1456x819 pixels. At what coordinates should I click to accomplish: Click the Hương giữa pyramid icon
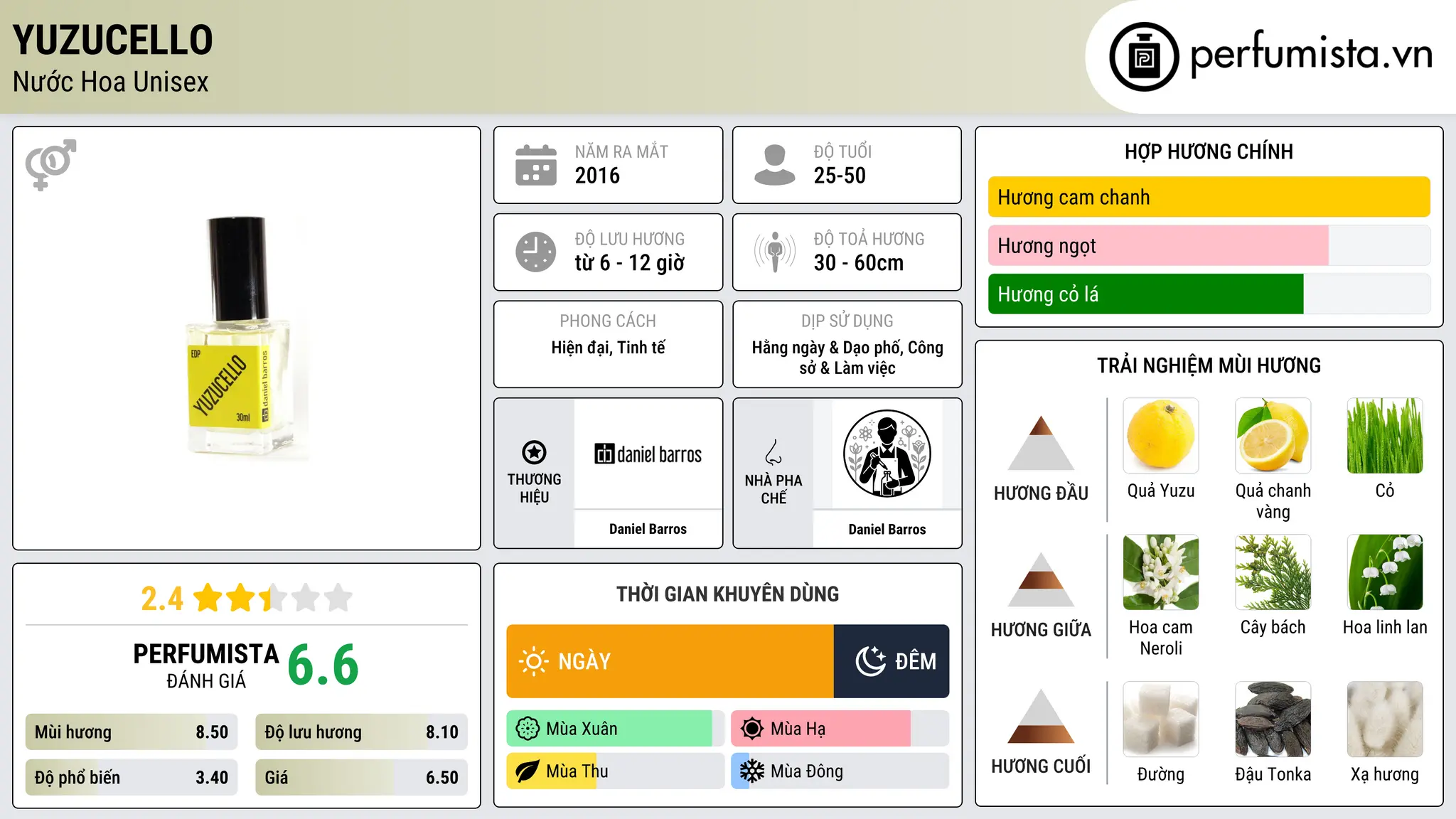[x=1041, y=579]
